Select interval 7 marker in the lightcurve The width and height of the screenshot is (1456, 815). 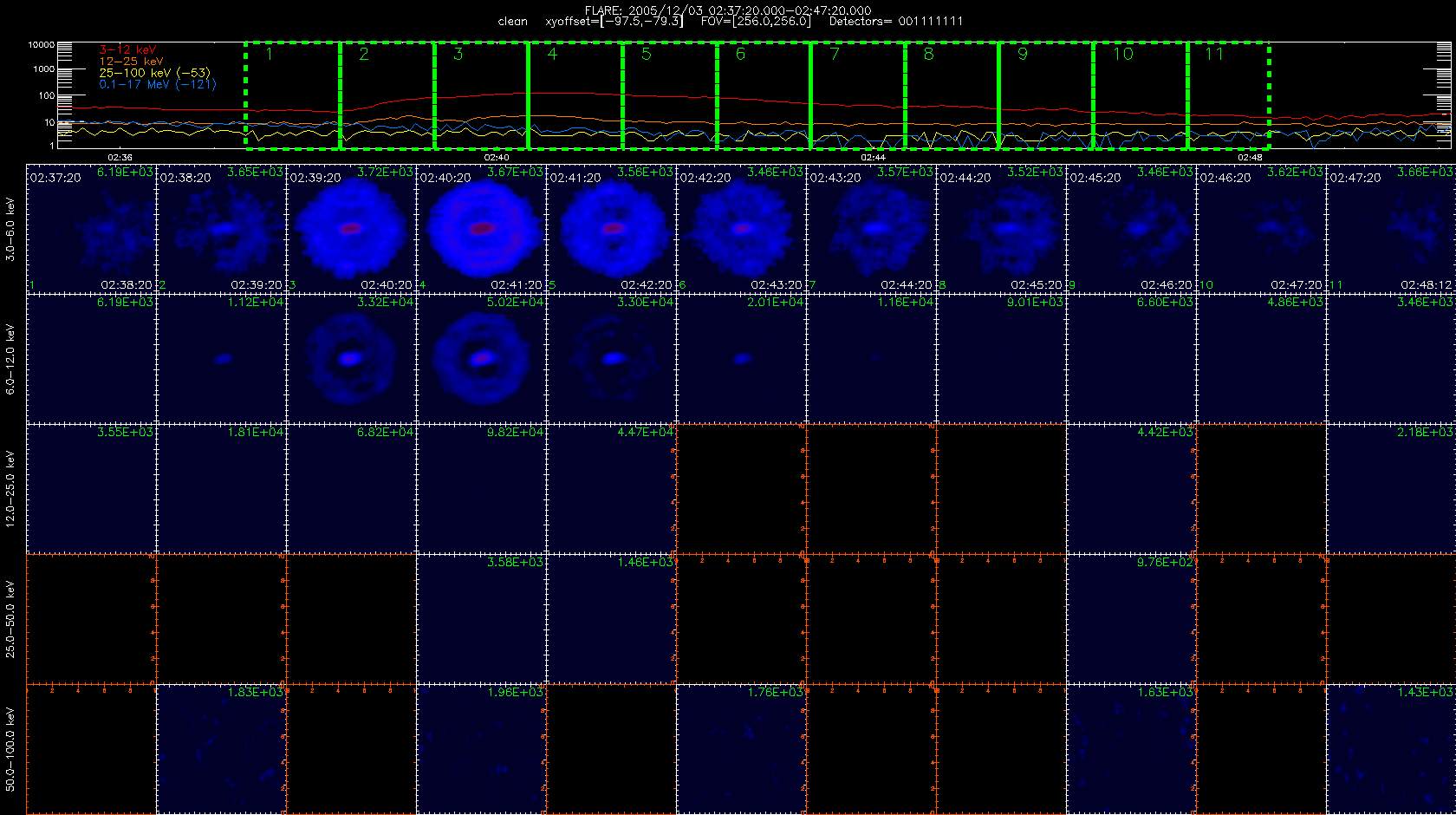[x=835, y=54]
